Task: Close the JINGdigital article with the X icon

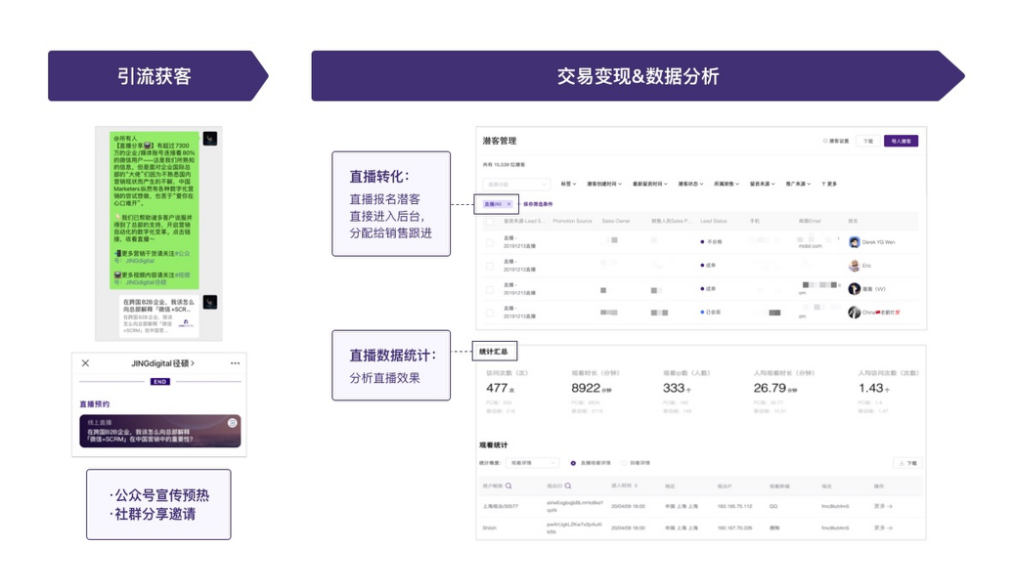Action: [x=85, y=363]
